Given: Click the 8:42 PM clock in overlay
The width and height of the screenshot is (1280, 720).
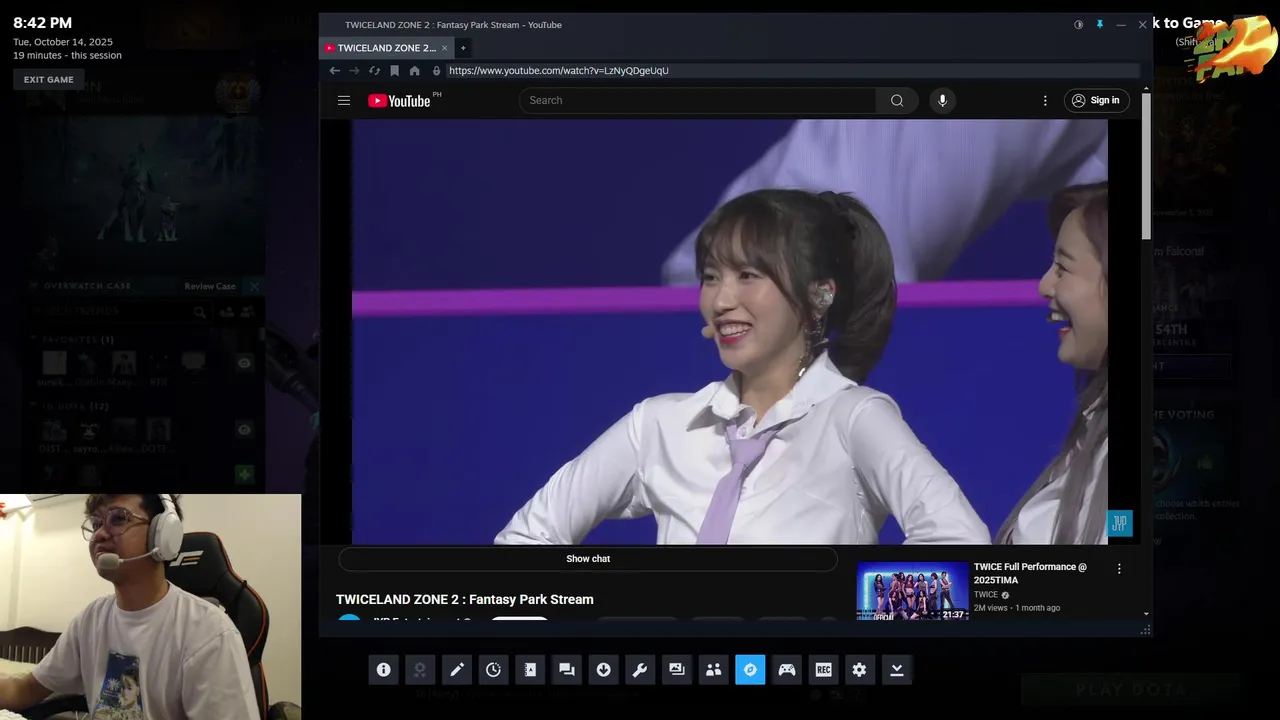Looking at the screenshot, I should (43, 23).
